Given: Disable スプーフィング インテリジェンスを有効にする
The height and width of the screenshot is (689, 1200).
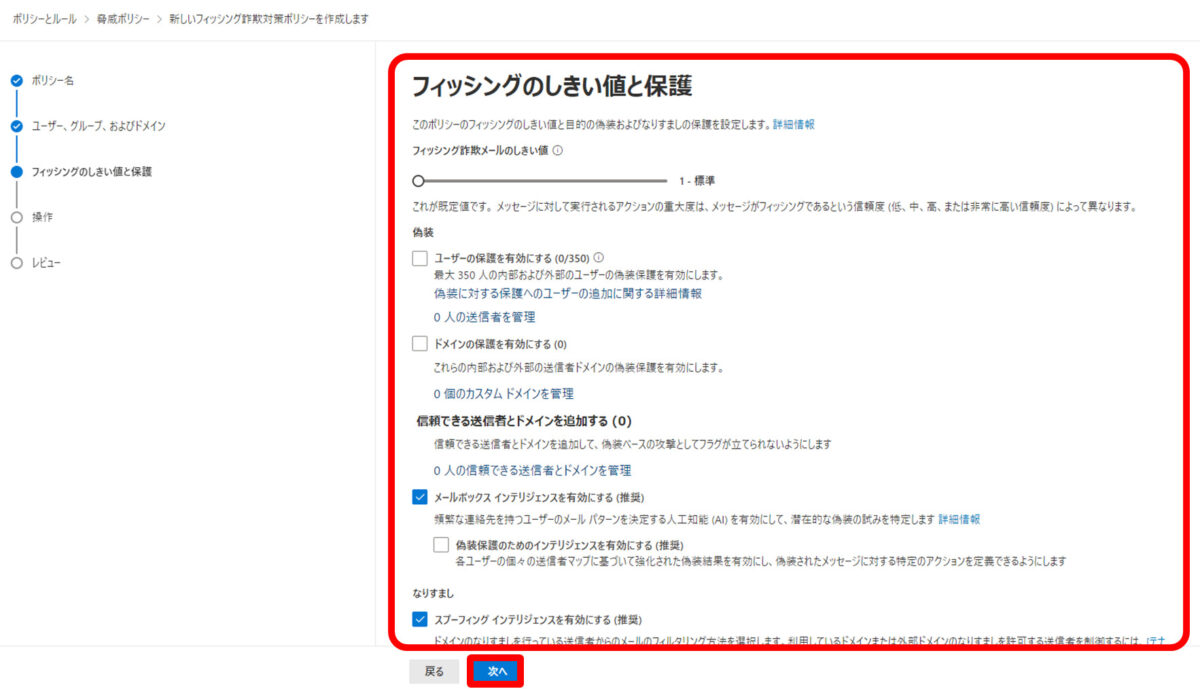Looking at the screenshot, I should pos(422,619).
